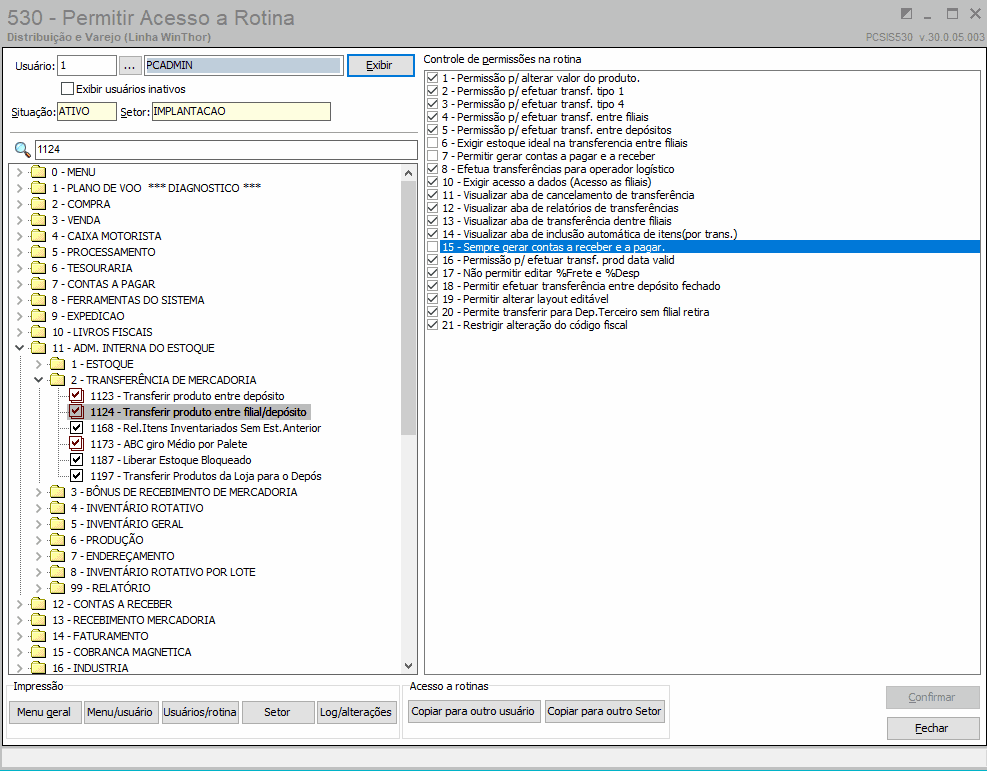This screenshot has width=987, height=771.
Task: Expand 3 - BÔNUS DE RECEBIMENTO DE MERCADORIA
Action: [x=38, y=492]
